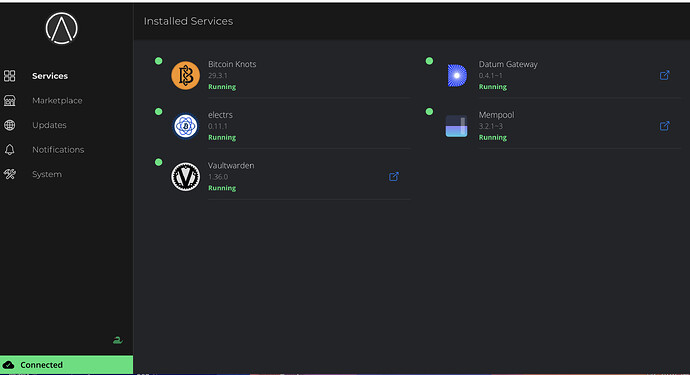Viewport: 690px width, 375px height.
Task: Open the Updates menu item
Action: pos(49,125)
